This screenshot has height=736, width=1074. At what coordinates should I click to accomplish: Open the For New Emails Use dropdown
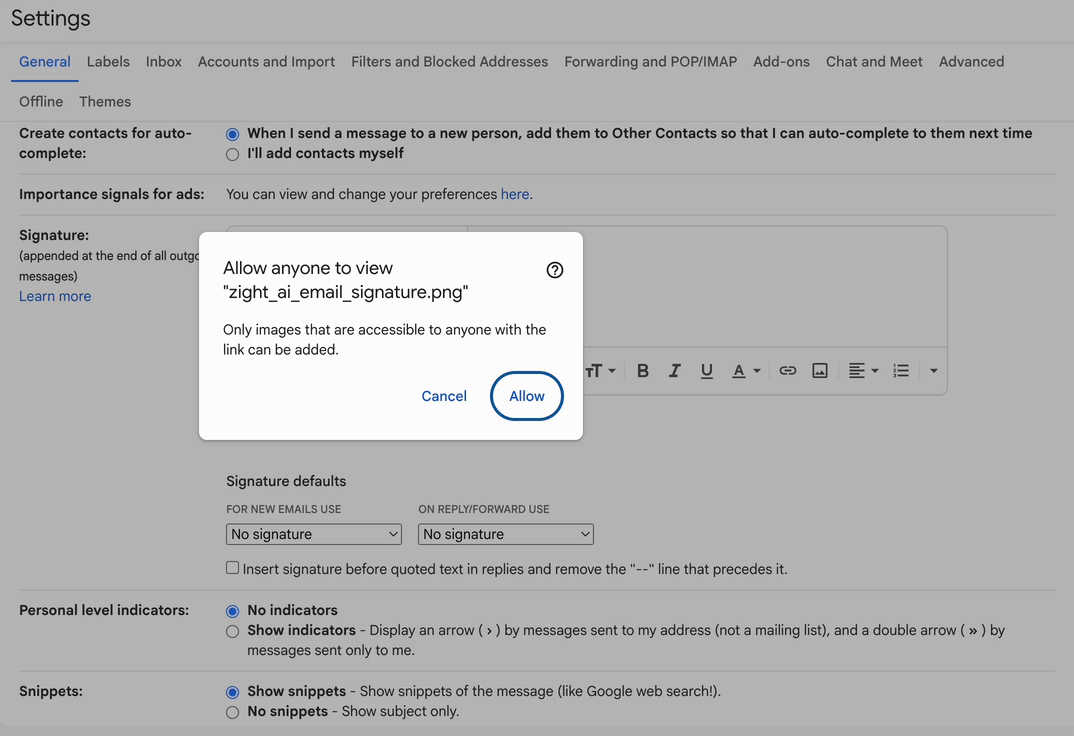tap(314, 534)
